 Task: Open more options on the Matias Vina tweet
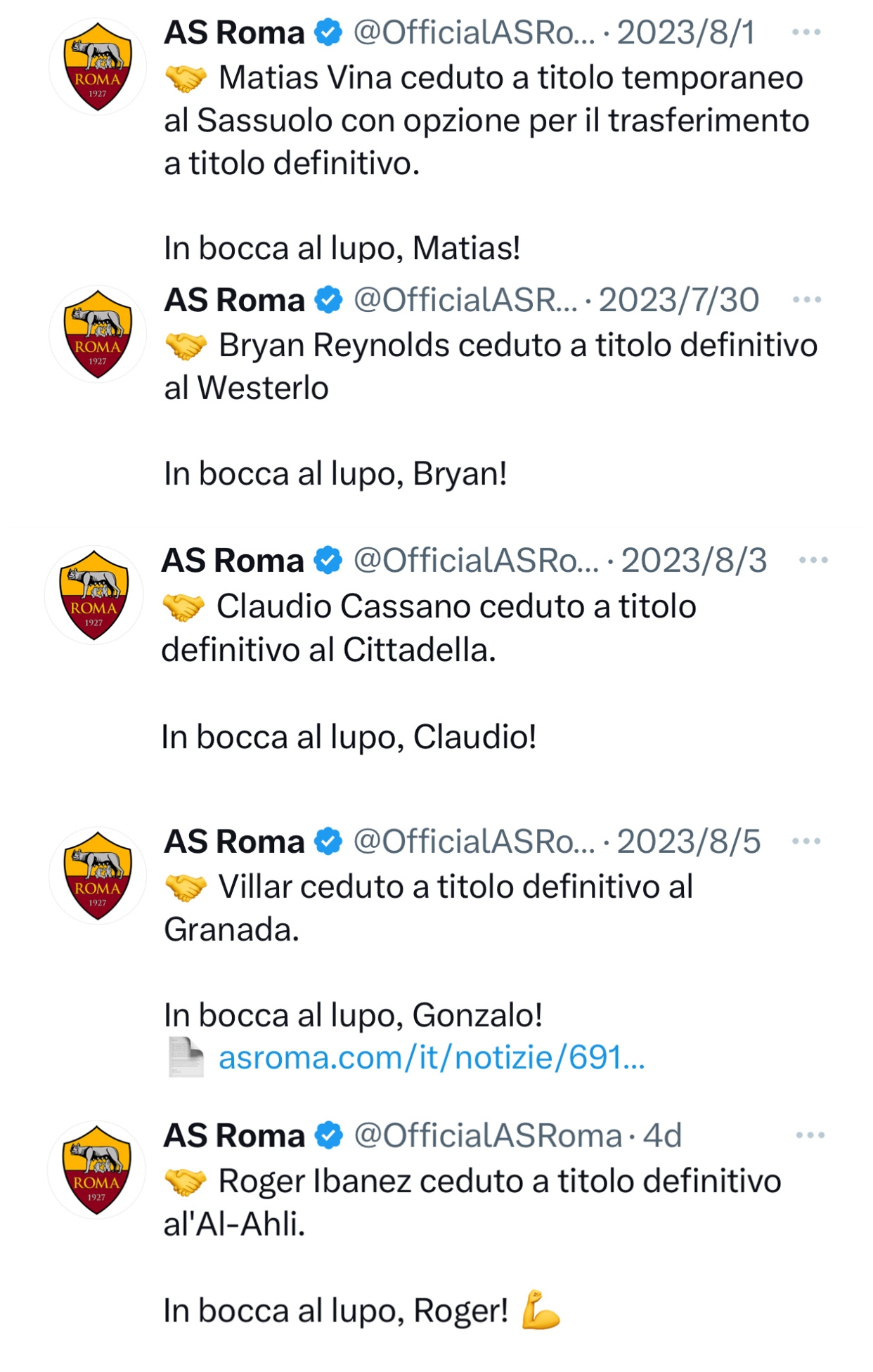pos(806,32)
